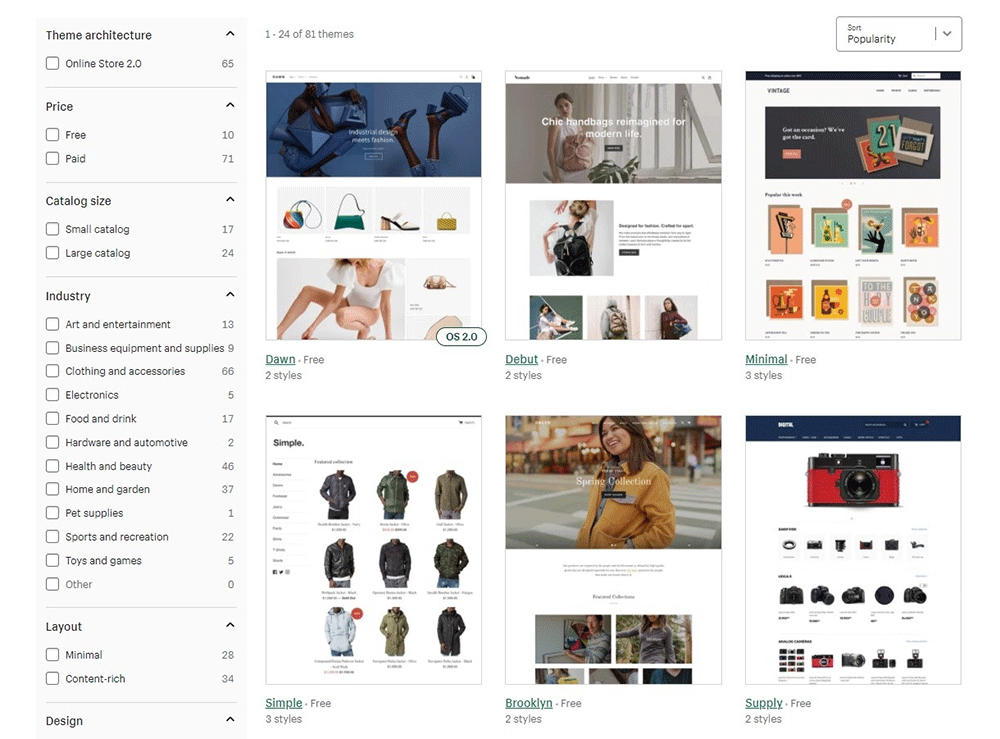Collapse the Layout filter section
The image size is (1000, 739).
pyautogui.click(x=230, y=626)
